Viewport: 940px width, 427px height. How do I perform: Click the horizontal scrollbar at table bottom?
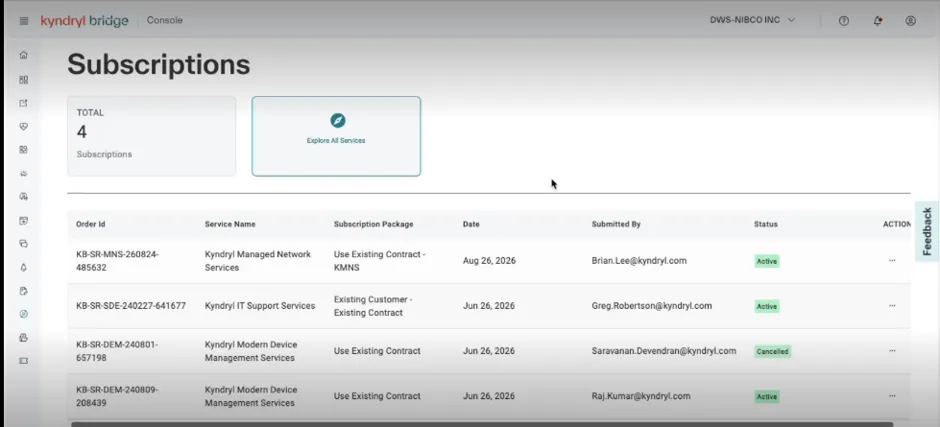coord(482,424)
